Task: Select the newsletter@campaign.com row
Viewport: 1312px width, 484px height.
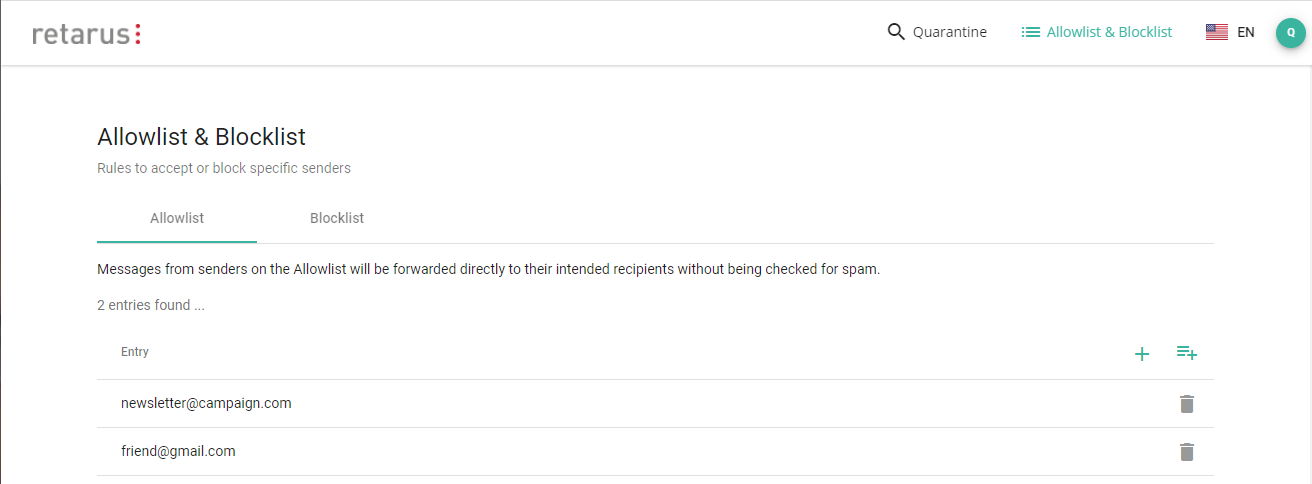Action: coord(206,404)
